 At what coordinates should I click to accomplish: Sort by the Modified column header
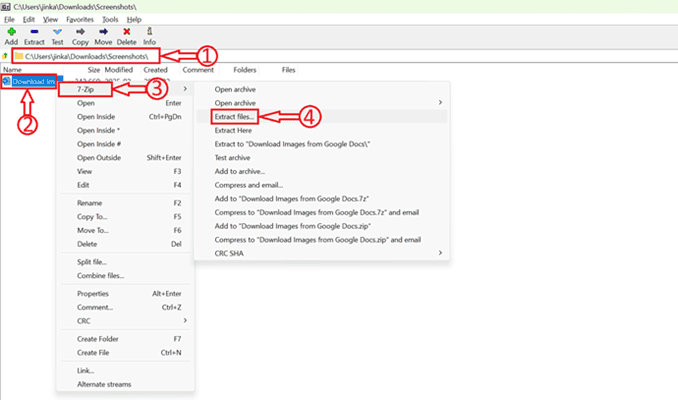(x=118, y=70)
